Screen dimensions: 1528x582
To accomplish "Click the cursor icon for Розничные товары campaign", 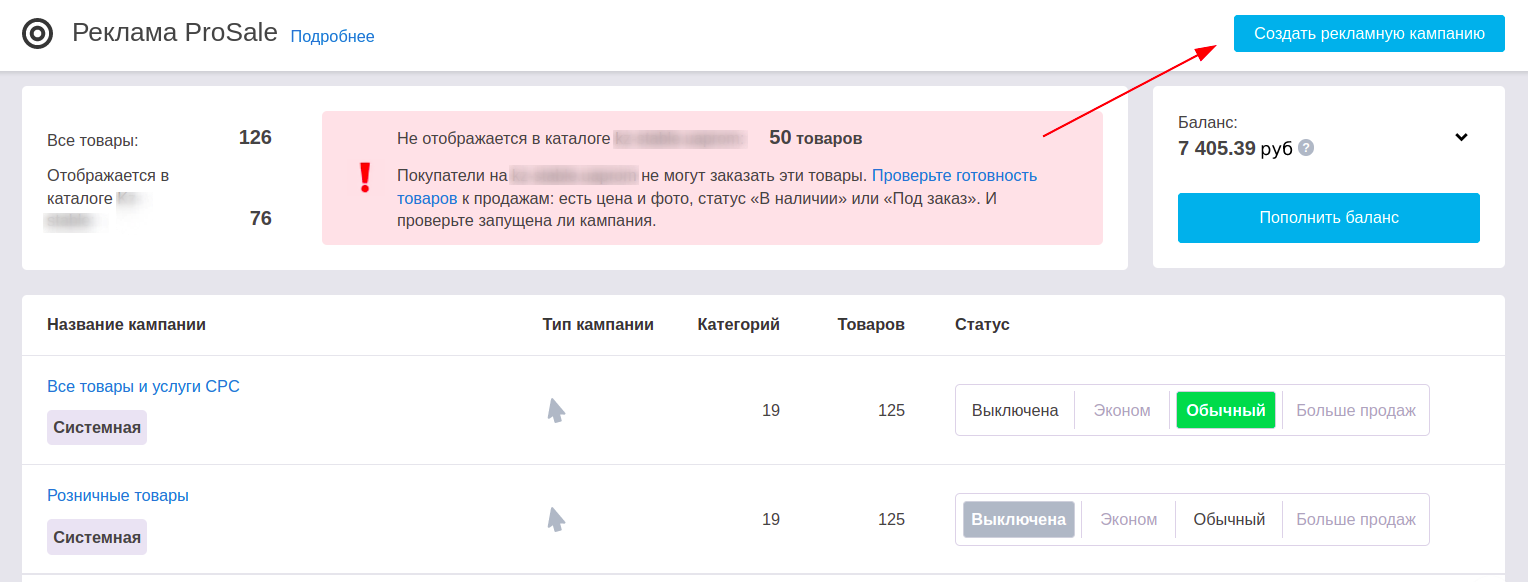I will (x=556, y=519).
